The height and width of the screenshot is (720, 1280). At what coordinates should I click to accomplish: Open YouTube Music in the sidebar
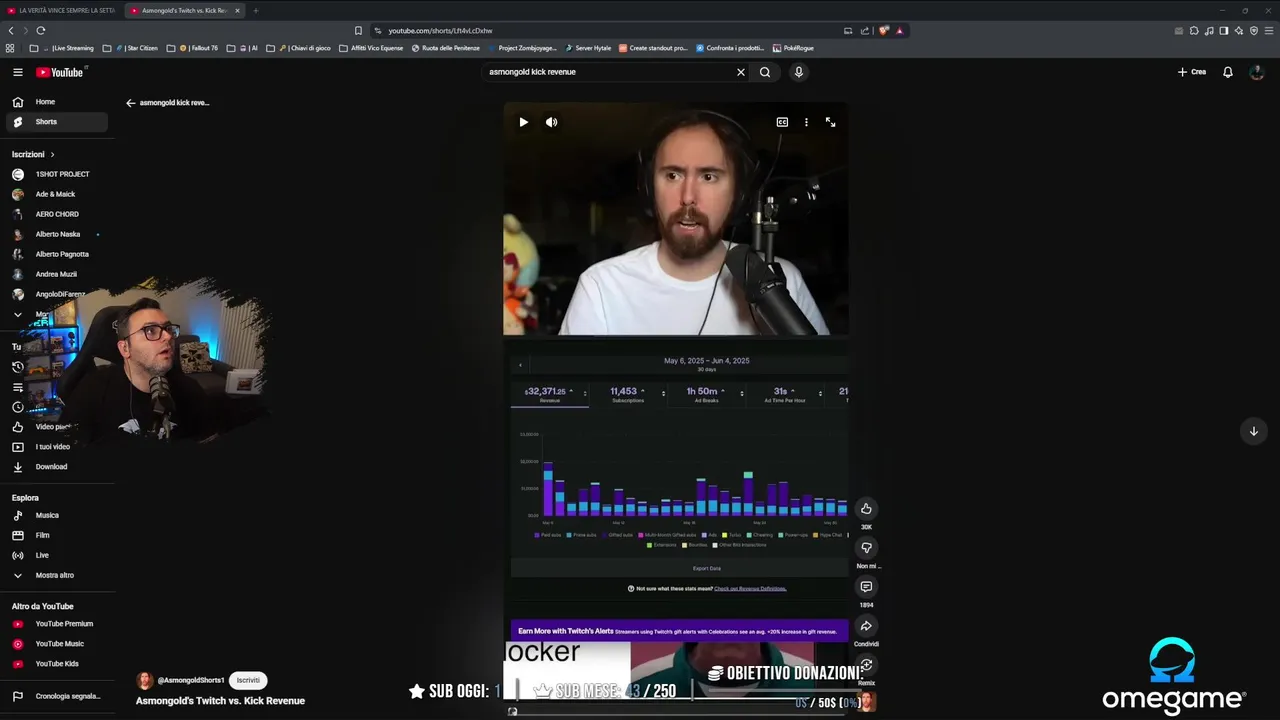point(56,644)
